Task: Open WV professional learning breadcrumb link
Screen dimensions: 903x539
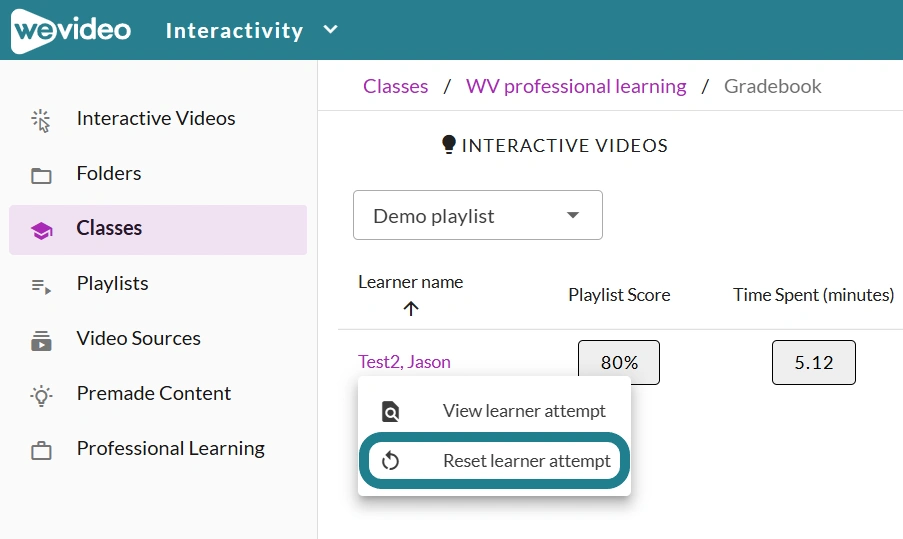Action: click(576, 86)
